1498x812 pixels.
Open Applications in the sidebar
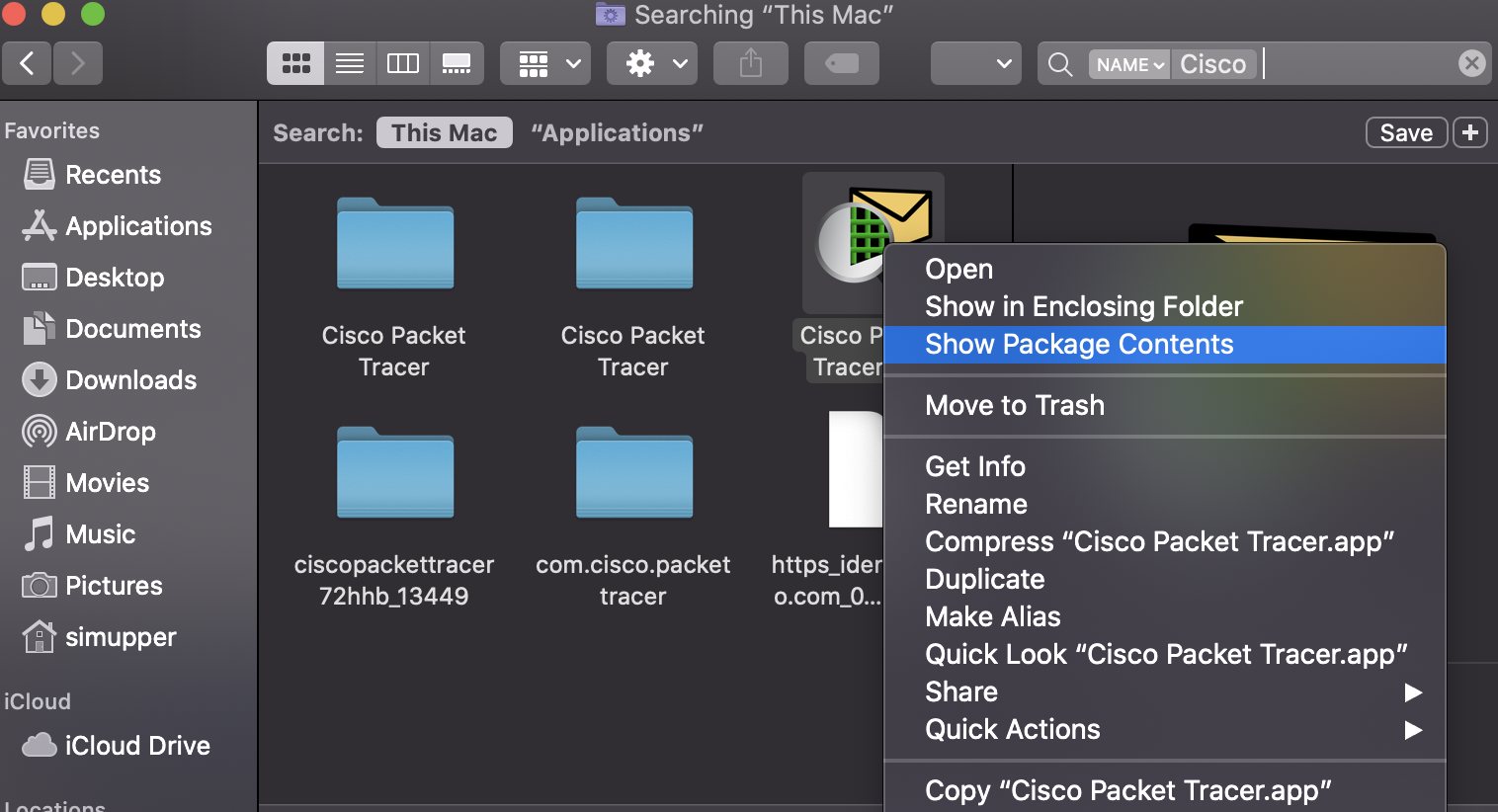click(128, 226)
